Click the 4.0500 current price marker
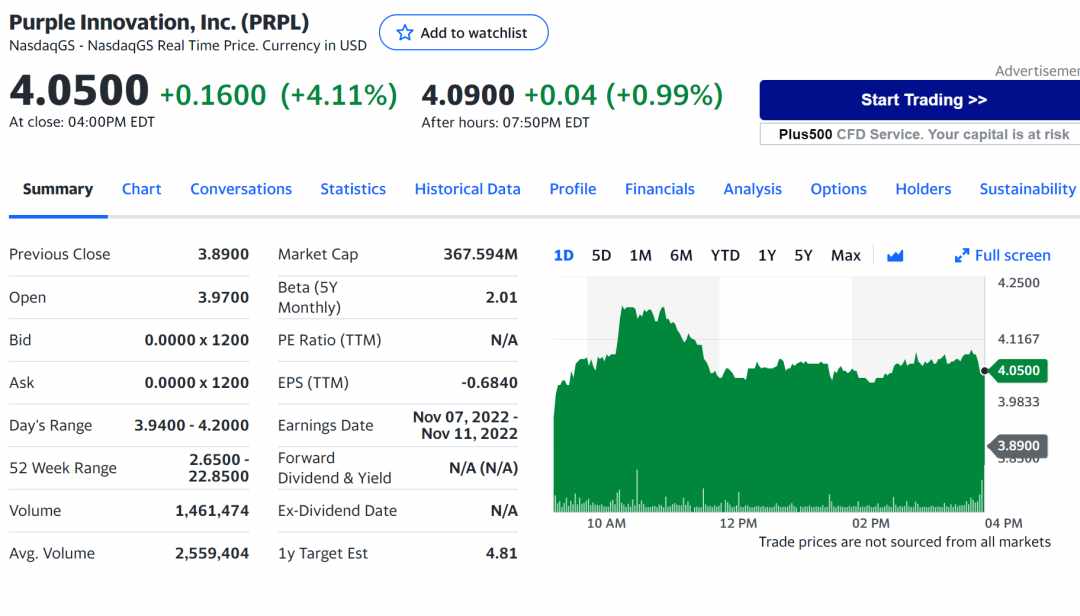The image size is (1080, 616). (1019, 371)
